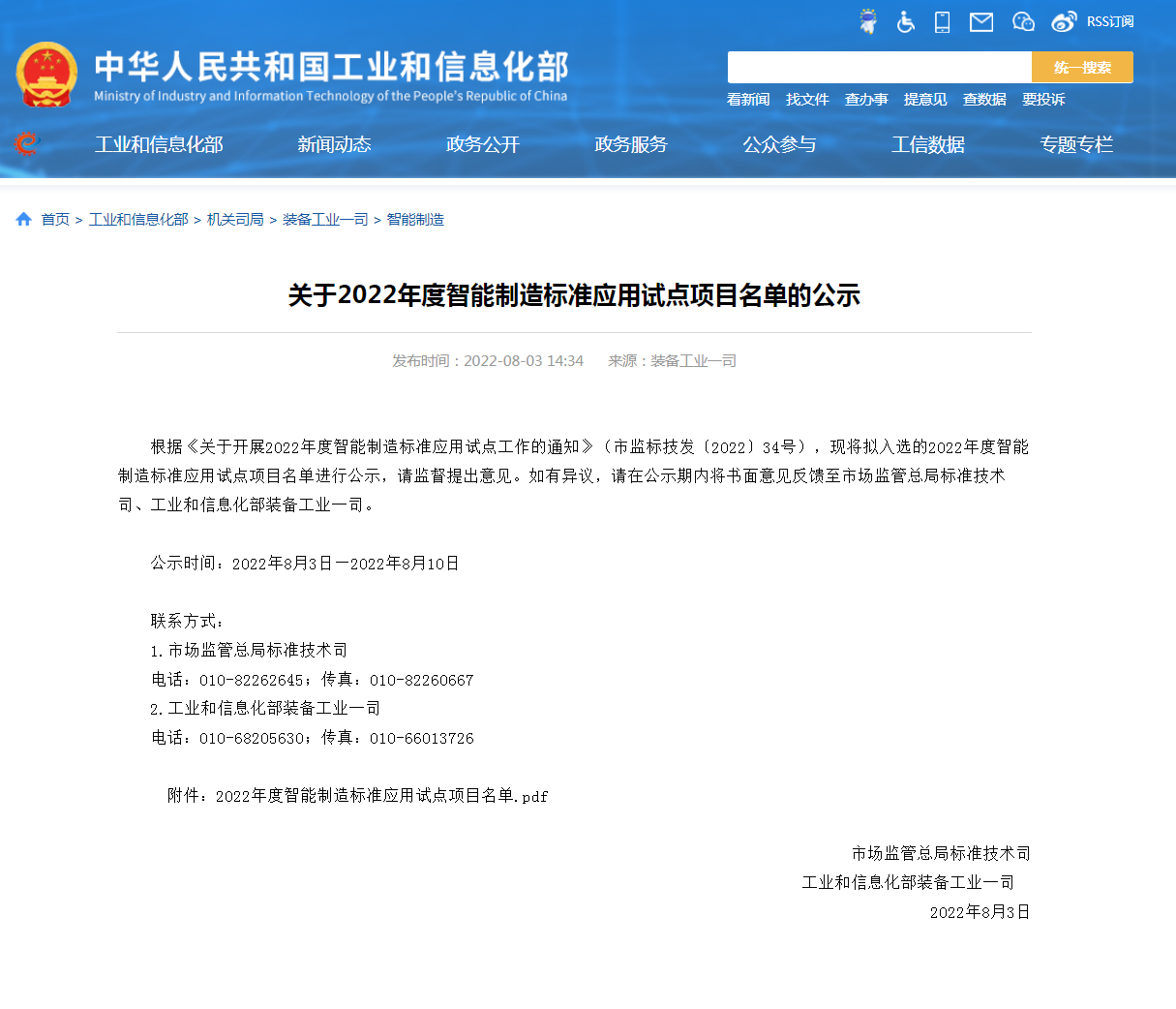Click inside the search input field
Screen dimensions: 1176x1009
tap(879, 68)
